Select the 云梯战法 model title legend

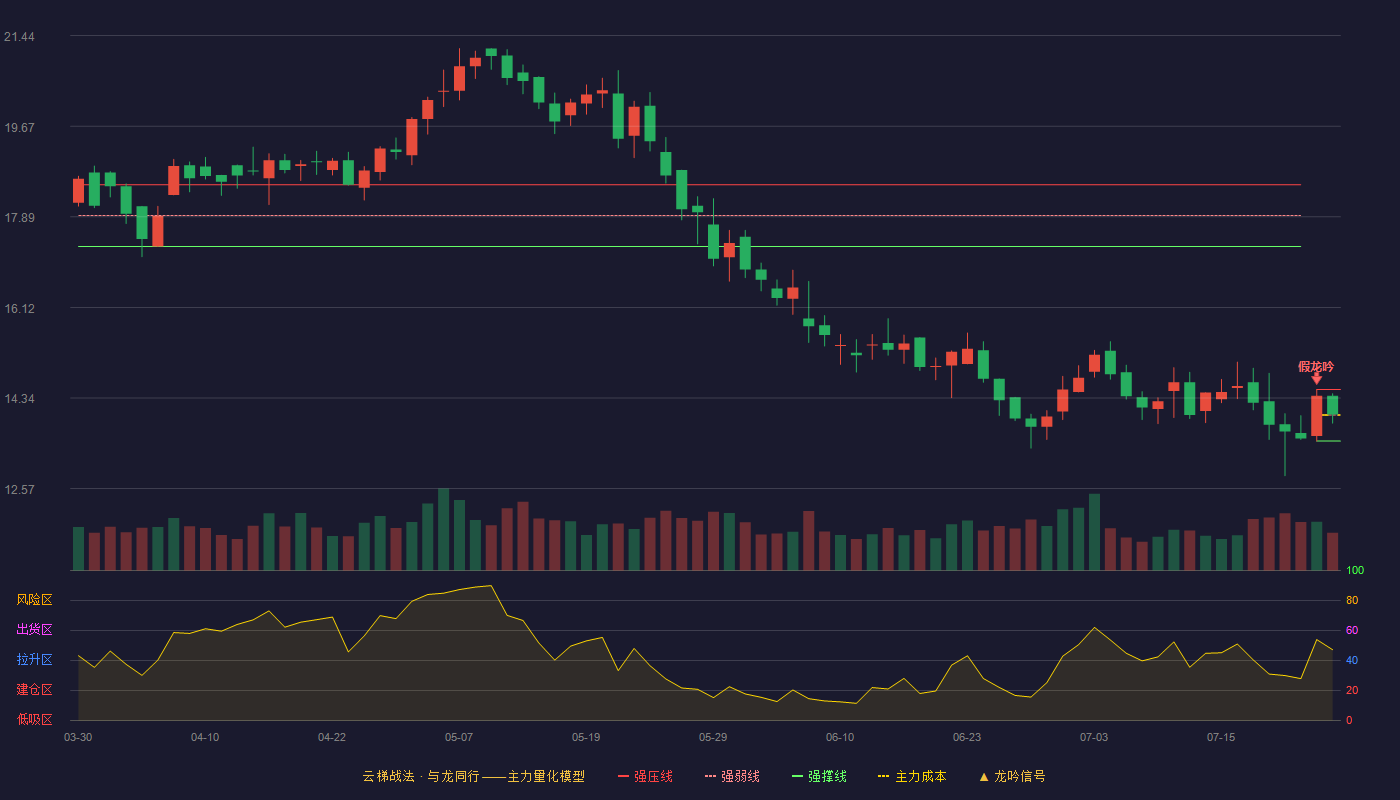coord(473,776)
